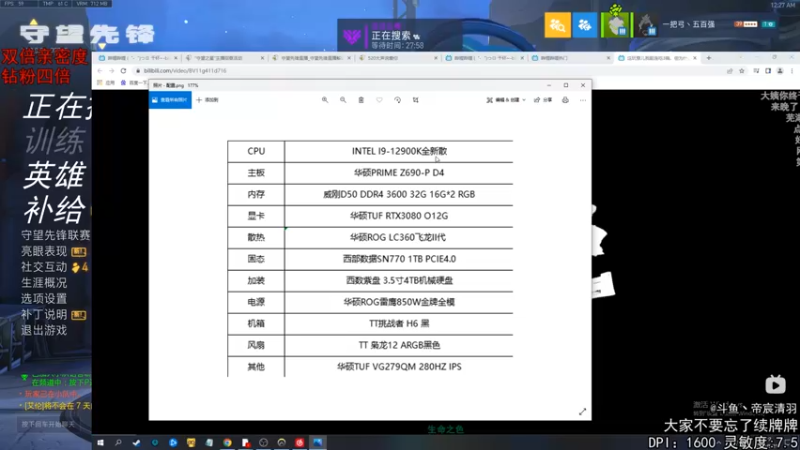This screenshot has width=800, height=450.
Task: Open Chrome from the taskbar
Action: click(x=227, y=442)
